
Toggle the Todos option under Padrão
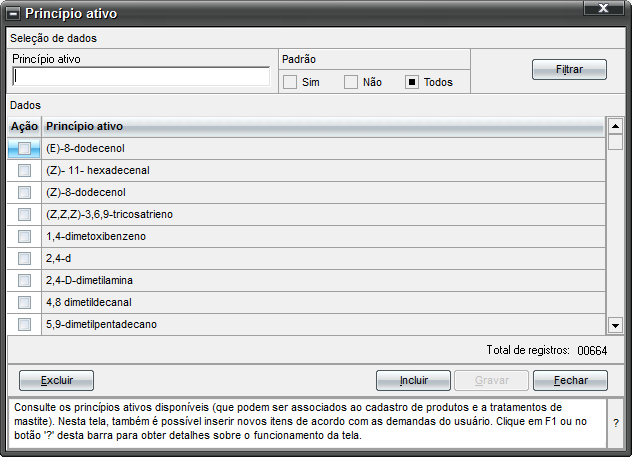[412, 82]
